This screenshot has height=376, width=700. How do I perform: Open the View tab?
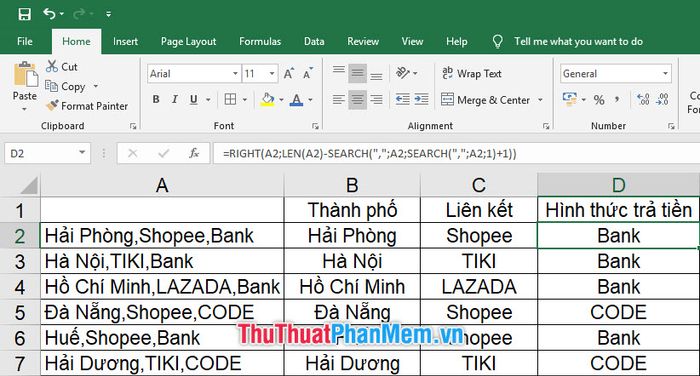tap(412, 42)
